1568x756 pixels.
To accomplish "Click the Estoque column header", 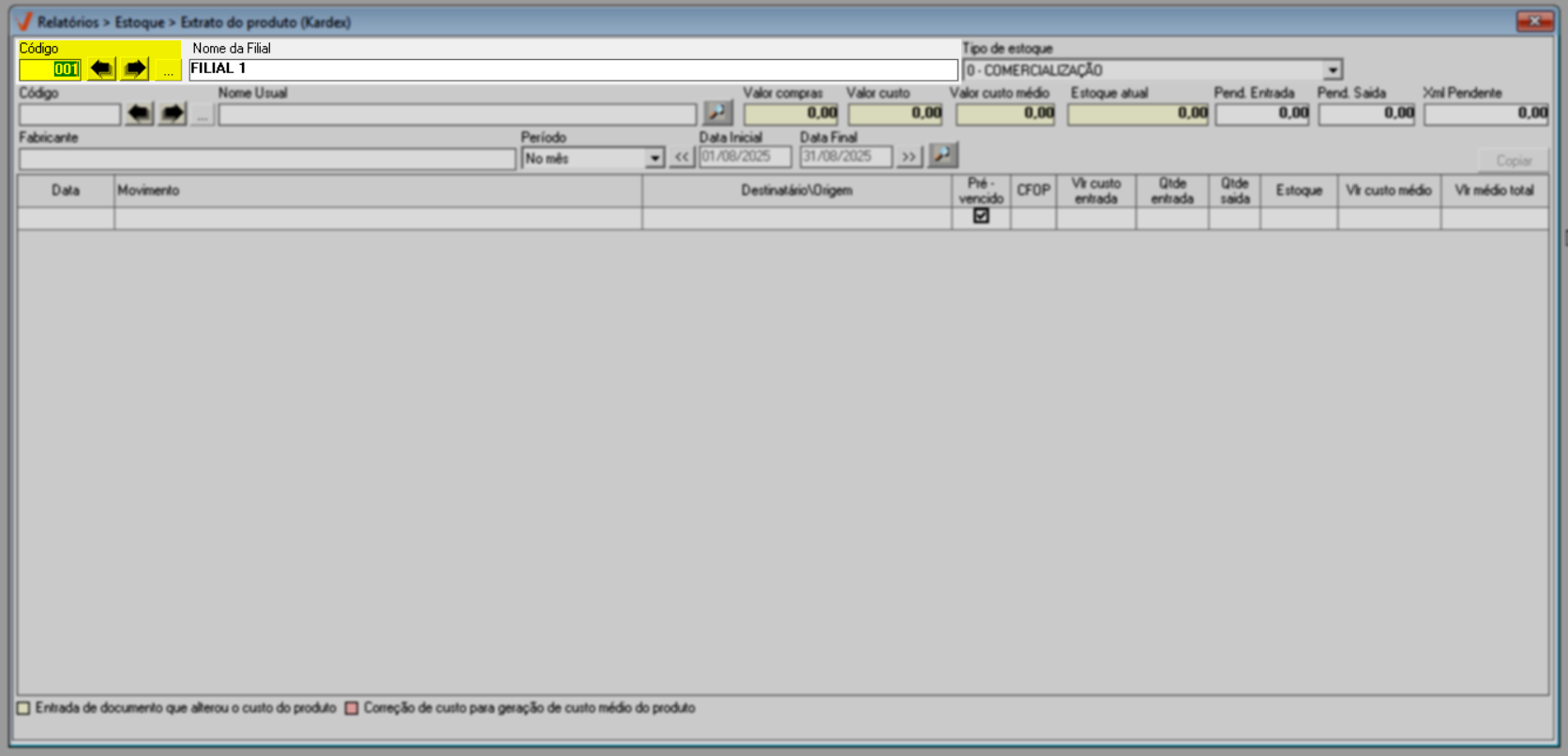I will point(1299,190).
